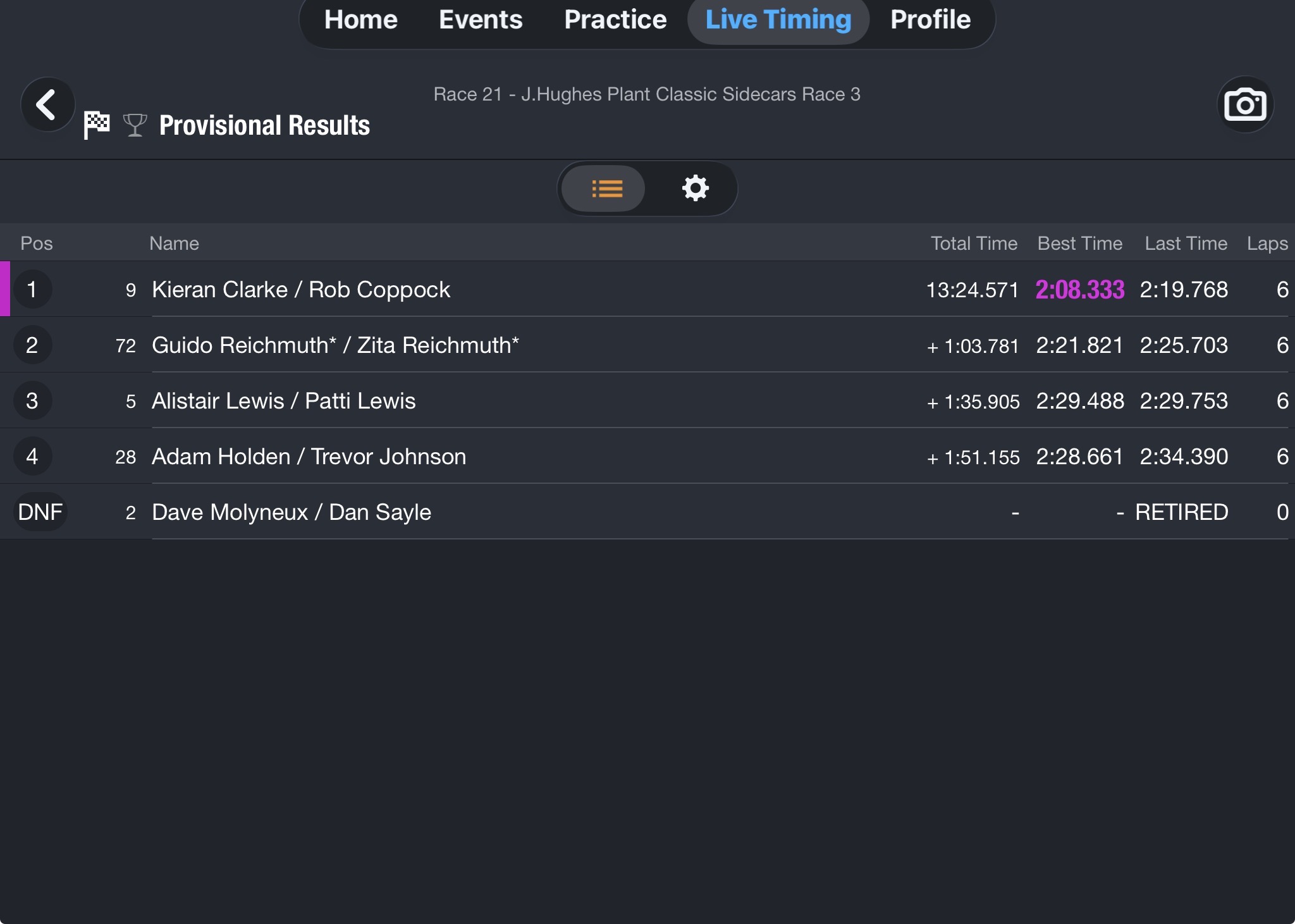The width and height of the screenshot is (1295, 924).
Task: Click purple fastest lap 2:08.333
Action: 1080,290
